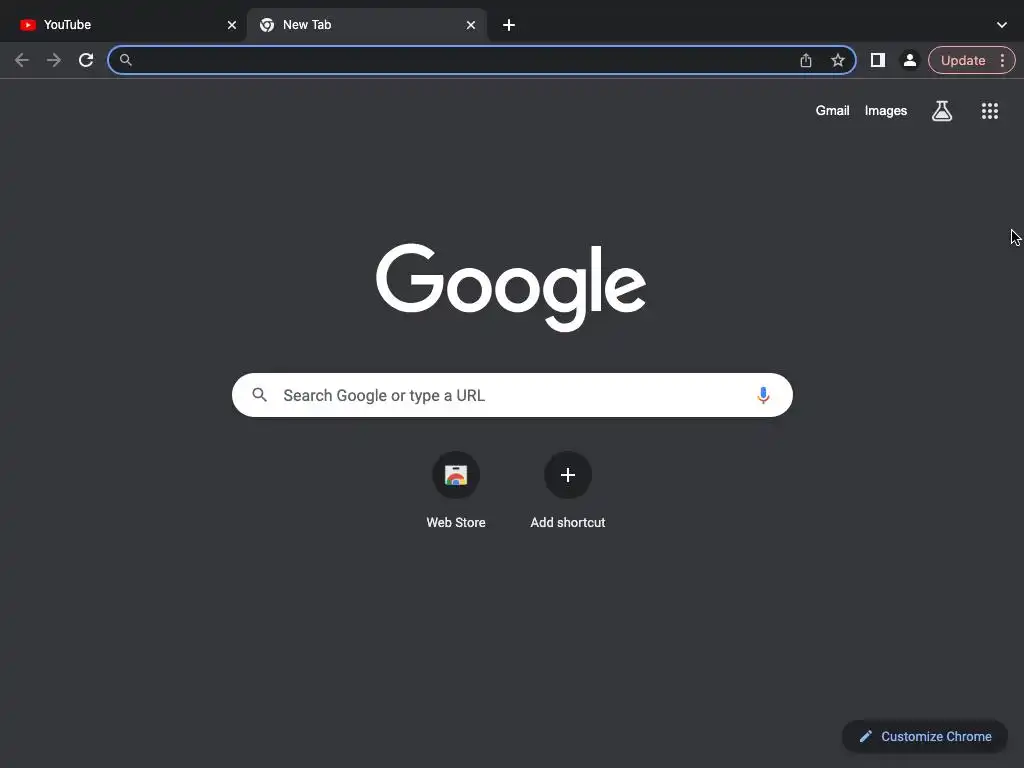This screenshot has height=768, width=1024.
Task: Click the YouTube favicon on its tab
Action: pos(27,25)
